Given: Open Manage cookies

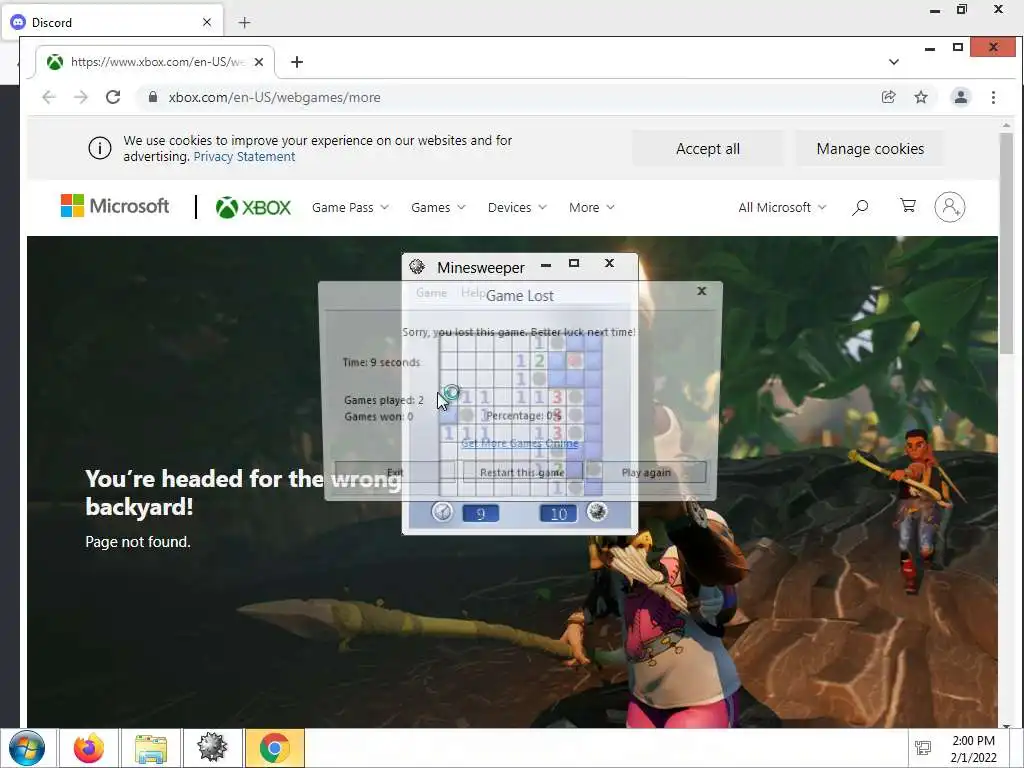Looking at the screenshot, I should (870, 149).
